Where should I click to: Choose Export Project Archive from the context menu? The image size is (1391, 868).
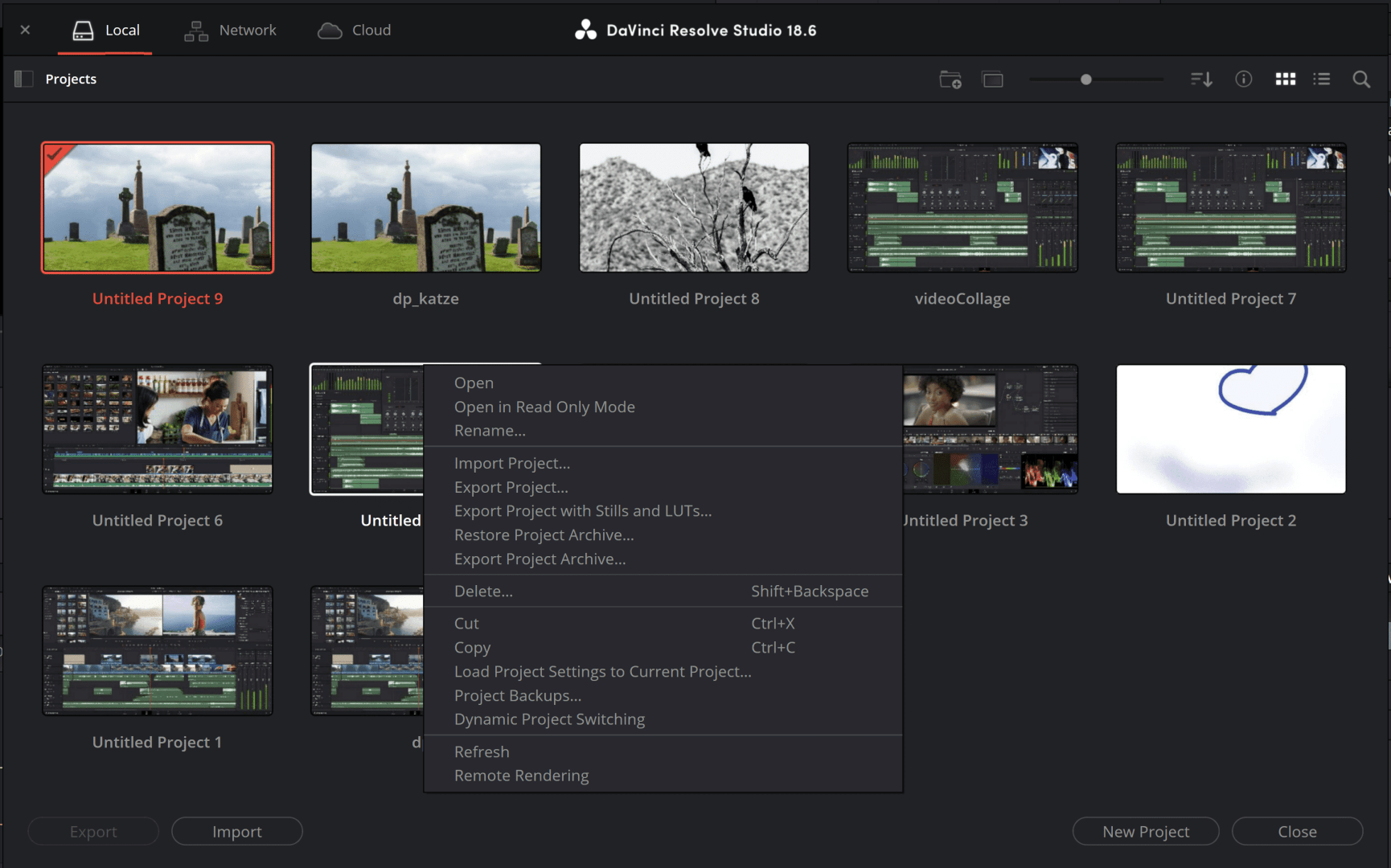(x=540, y=559)
